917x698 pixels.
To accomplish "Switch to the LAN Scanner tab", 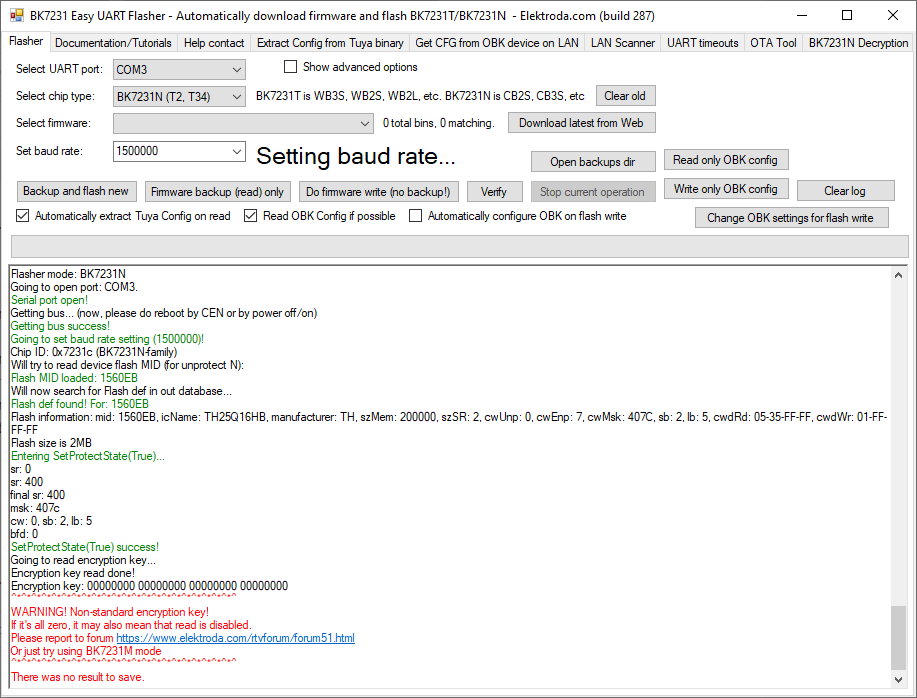I will [x=623, y=43].
